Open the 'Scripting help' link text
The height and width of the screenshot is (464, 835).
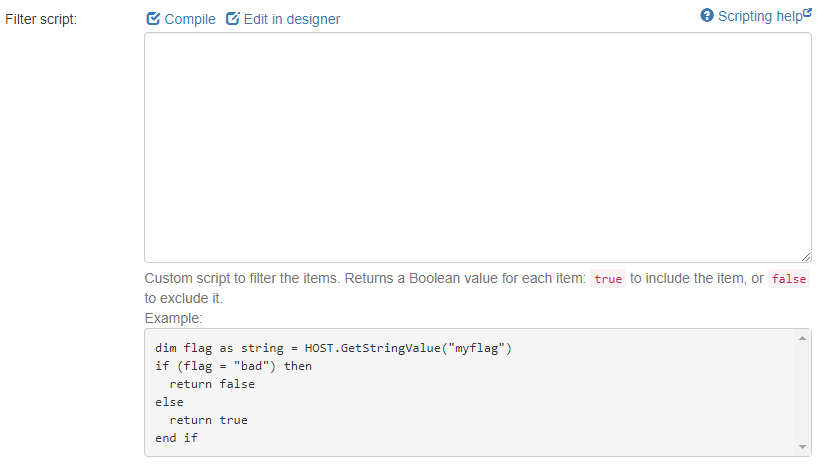(x=759, y=16)
